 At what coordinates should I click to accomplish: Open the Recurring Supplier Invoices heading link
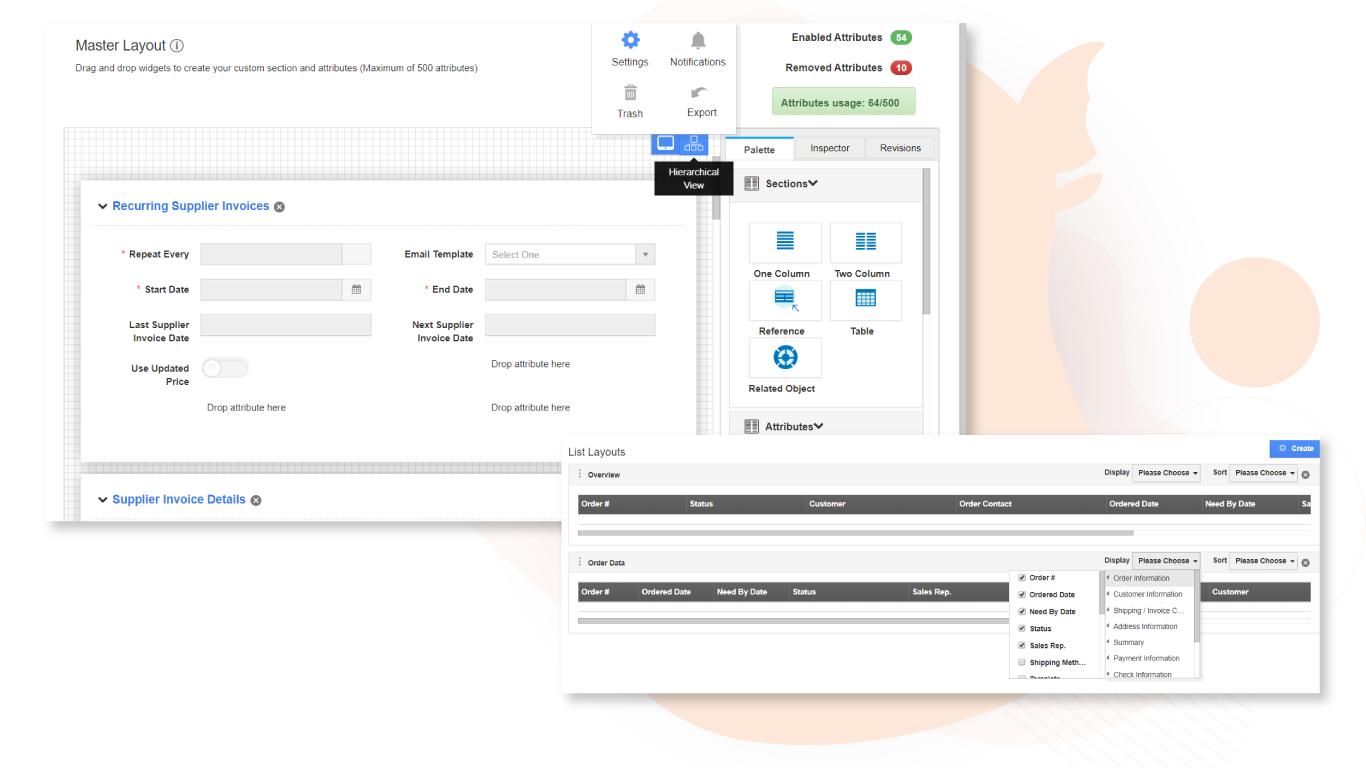[x=190, y=206]
